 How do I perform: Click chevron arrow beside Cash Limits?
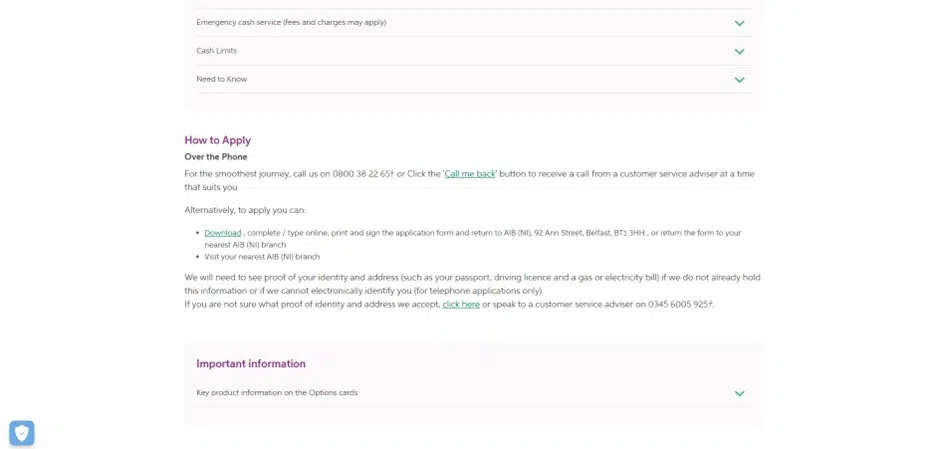[x=739, y=51]
